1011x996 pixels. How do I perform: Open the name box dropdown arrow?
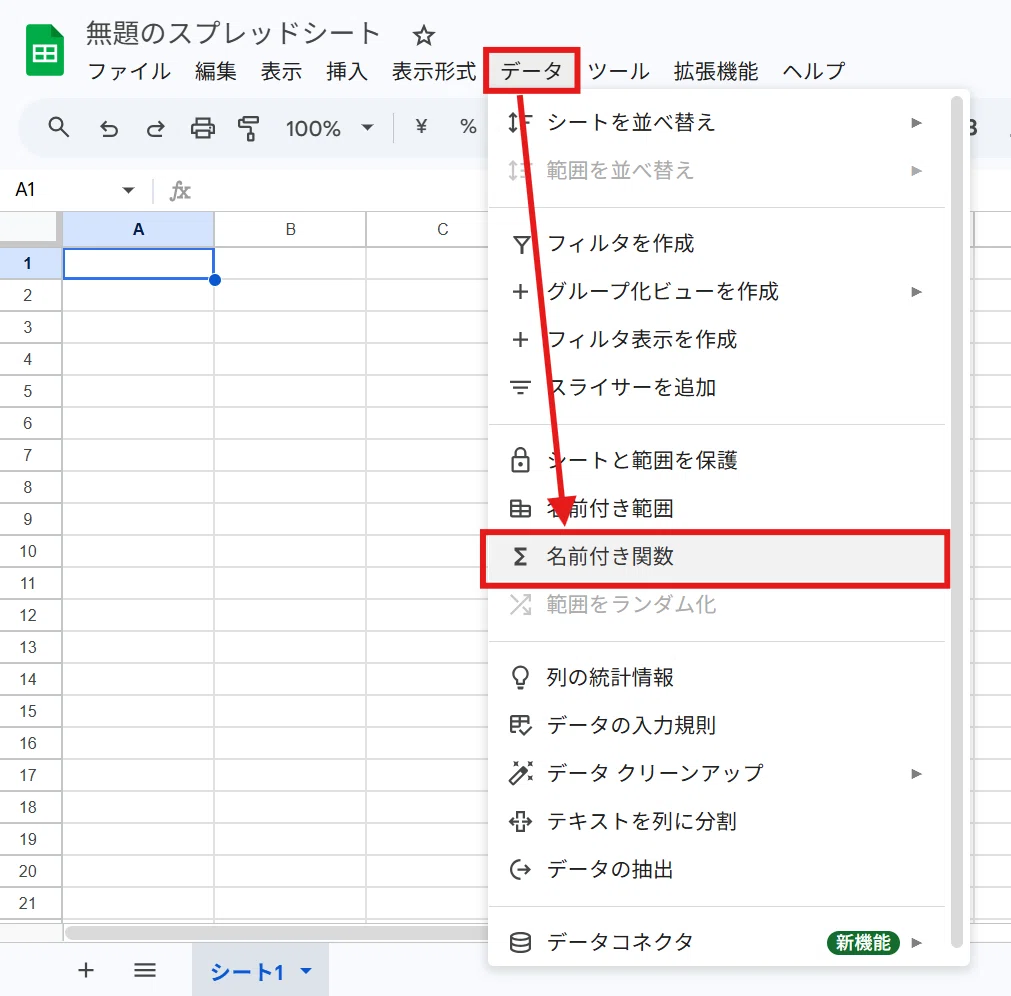(x=128, y=190)
